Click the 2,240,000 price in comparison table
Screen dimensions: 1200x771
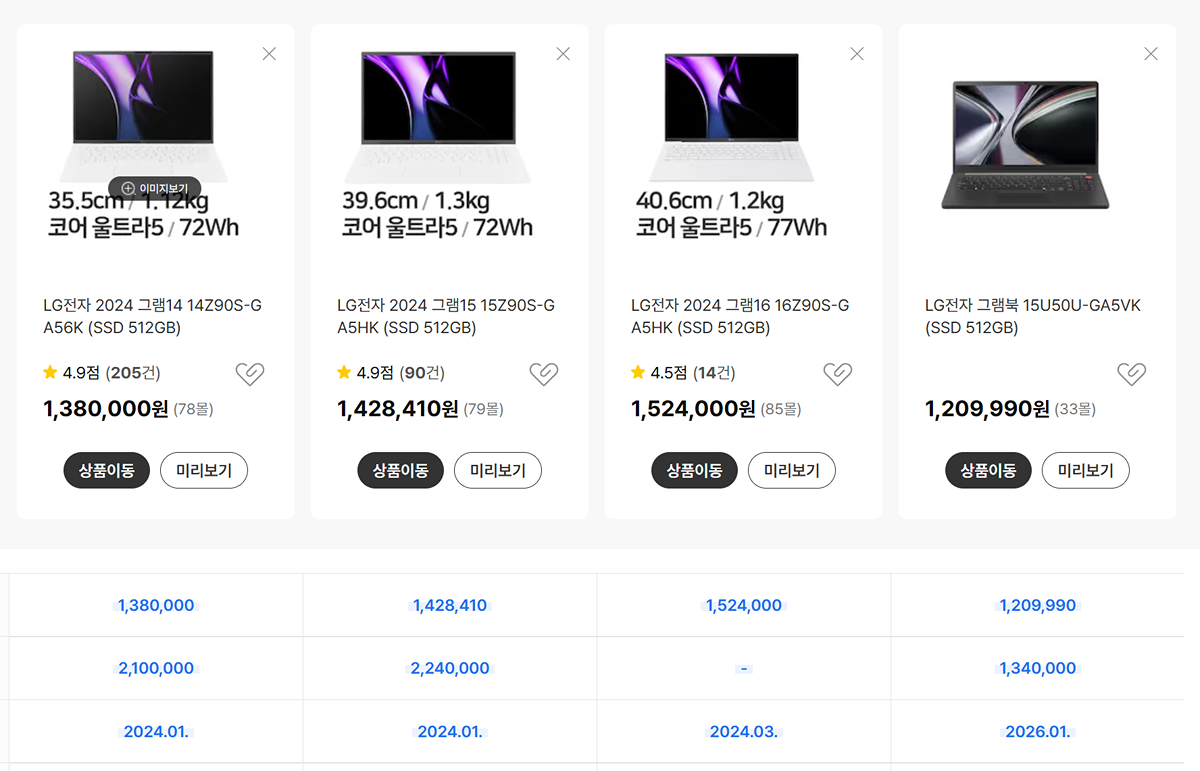click(x=450, y=668)
